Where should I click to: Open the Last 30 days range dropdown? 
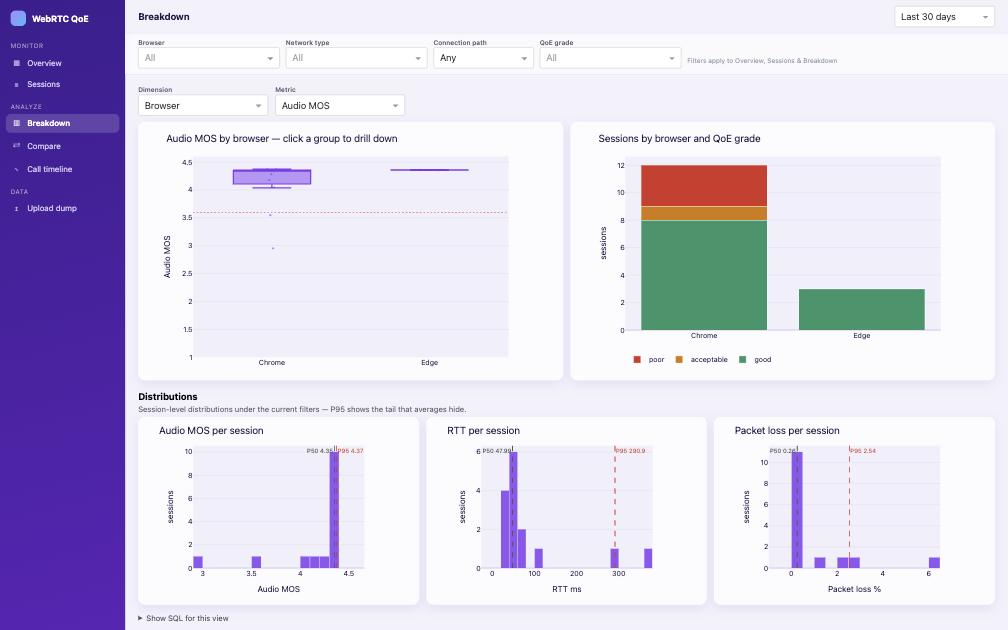(x=944, y=17)
